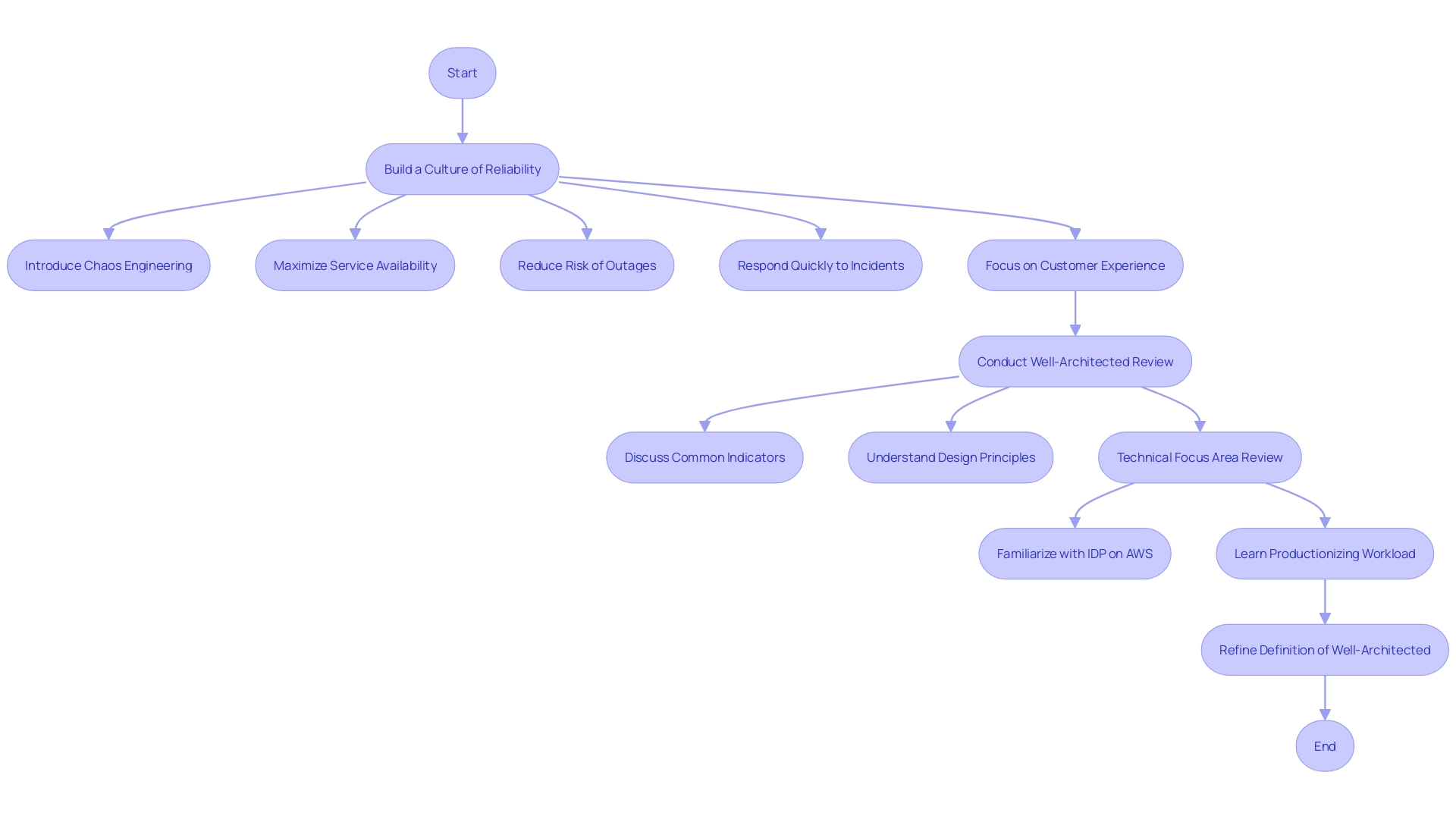Select the Conduct Well-Architected Review node
Image resolution: width=1456 pixels, height=819 pixels.
tap(1075, 361)
